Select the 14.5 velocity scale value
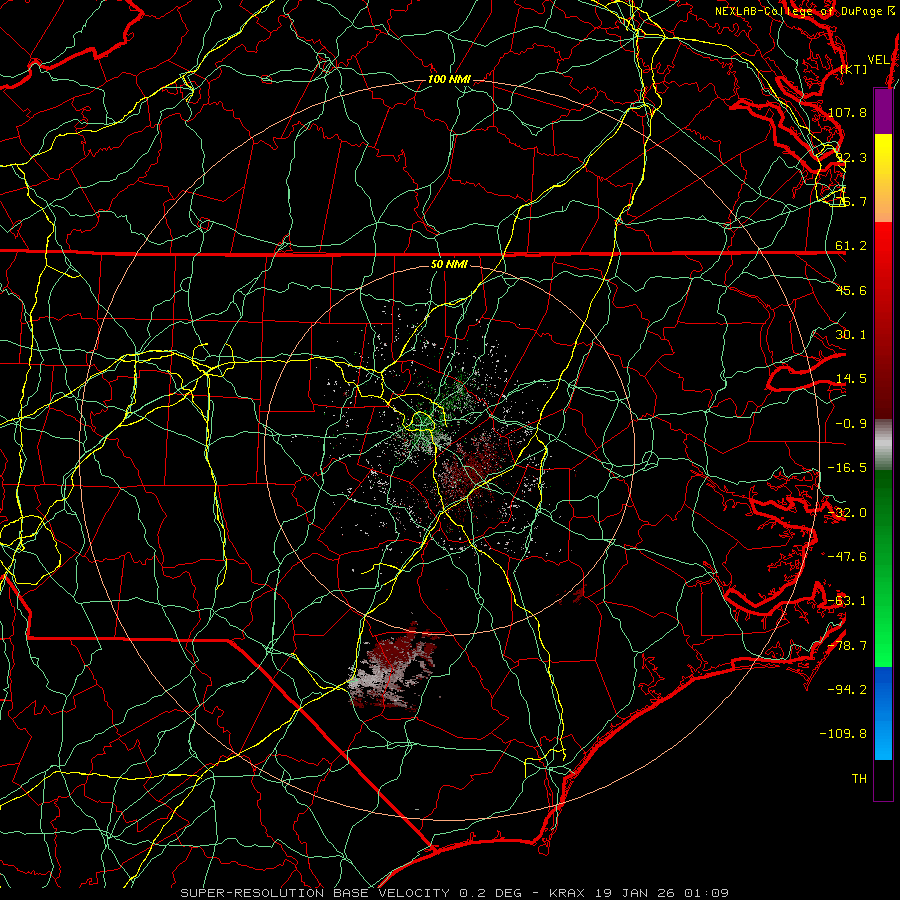Screen dimensions: 900x900 coord(851,379)
